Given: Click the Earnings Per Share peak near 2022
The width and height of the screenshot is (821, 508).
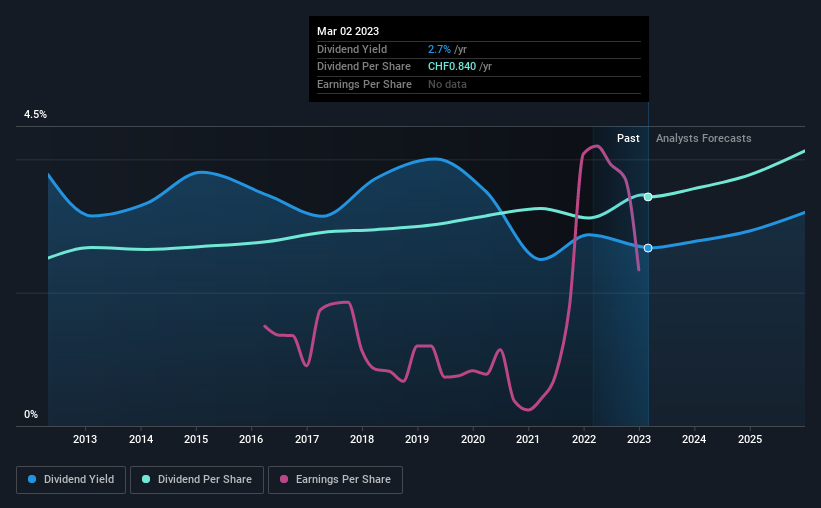Looking at the screenshot, I should pyautogui.click(x=596, y=146).
